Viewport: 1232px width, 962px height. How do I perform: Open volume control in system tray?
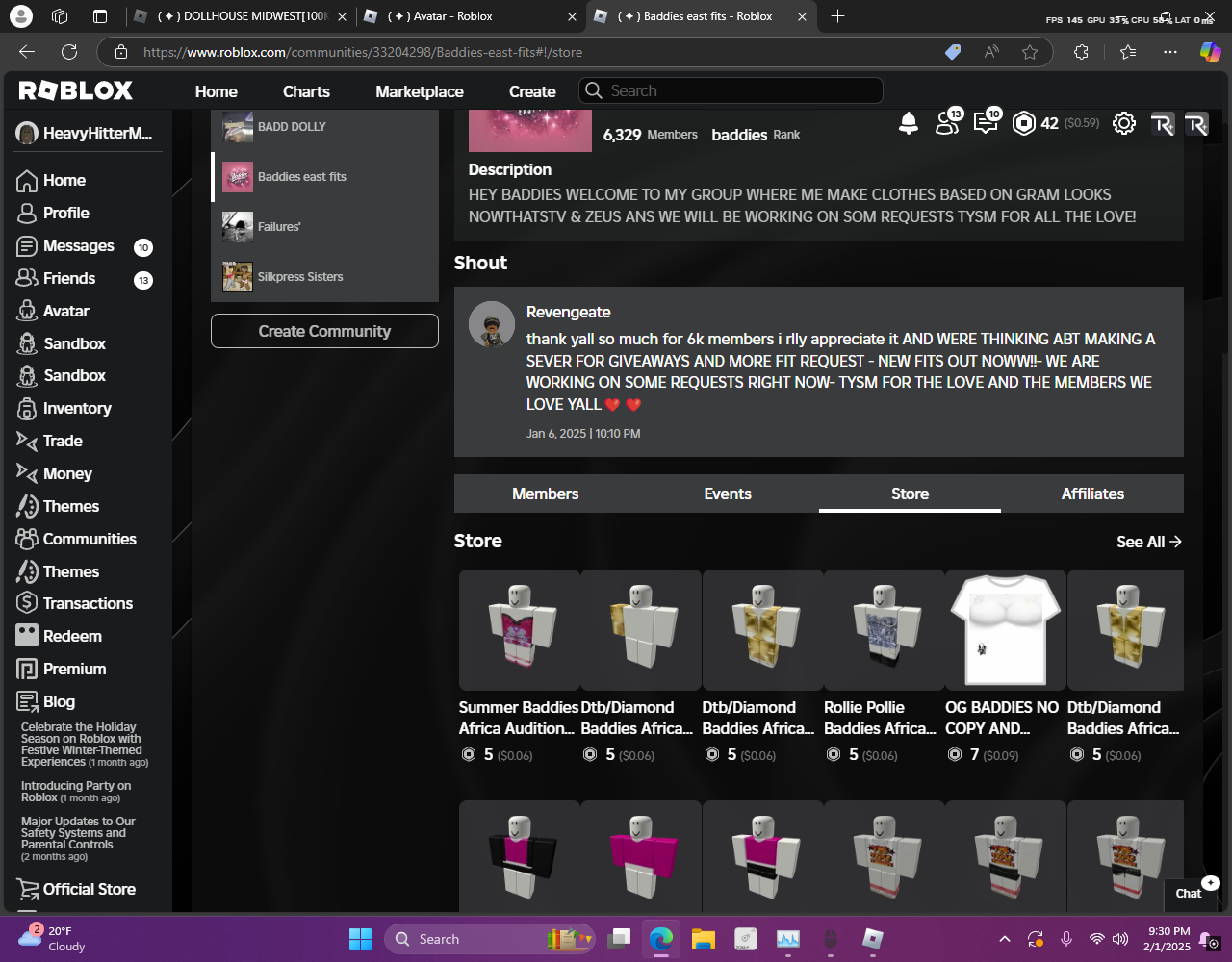(x=1120, y=939)
